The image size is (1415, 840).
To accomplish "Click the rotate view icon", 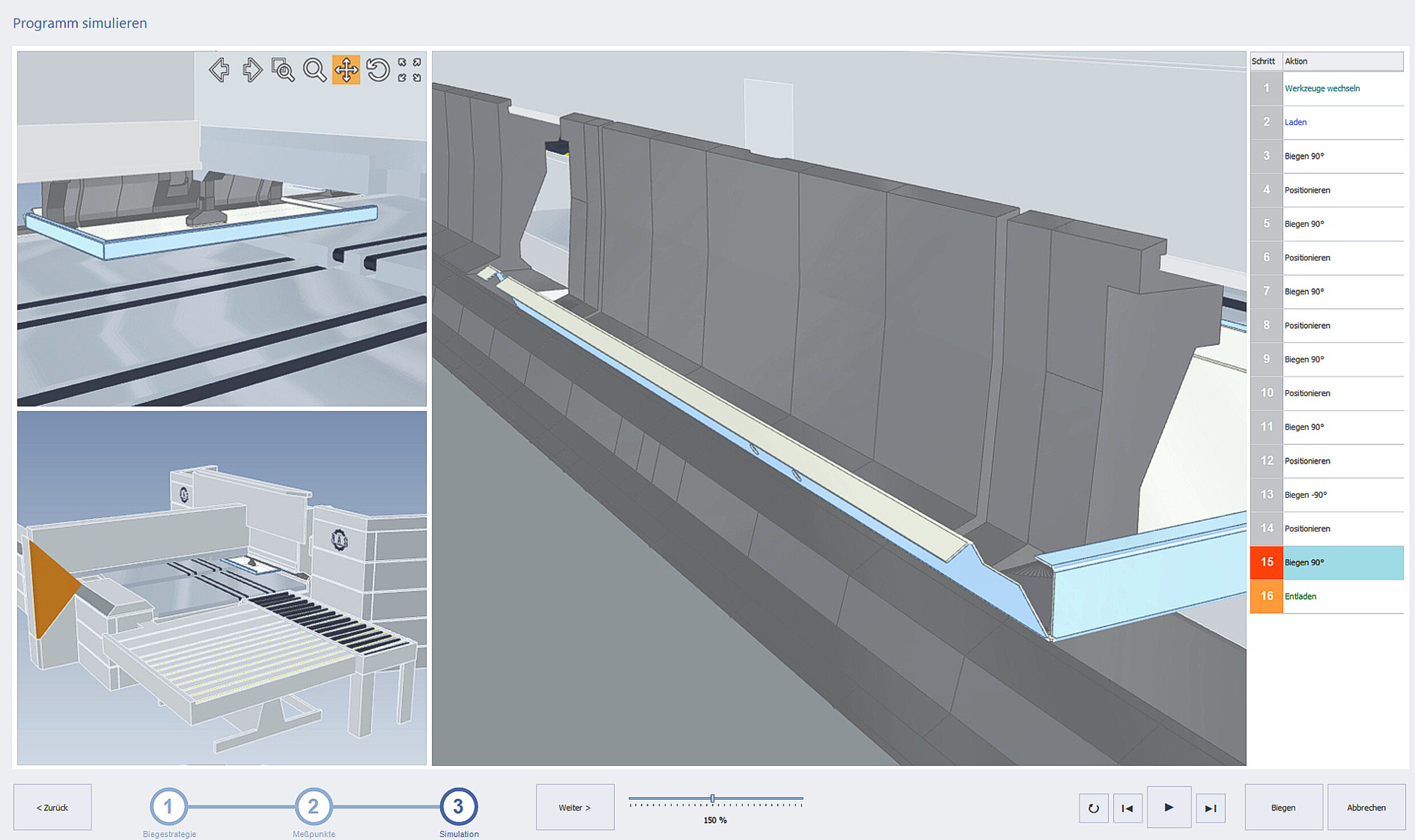I will pos(378,70).
